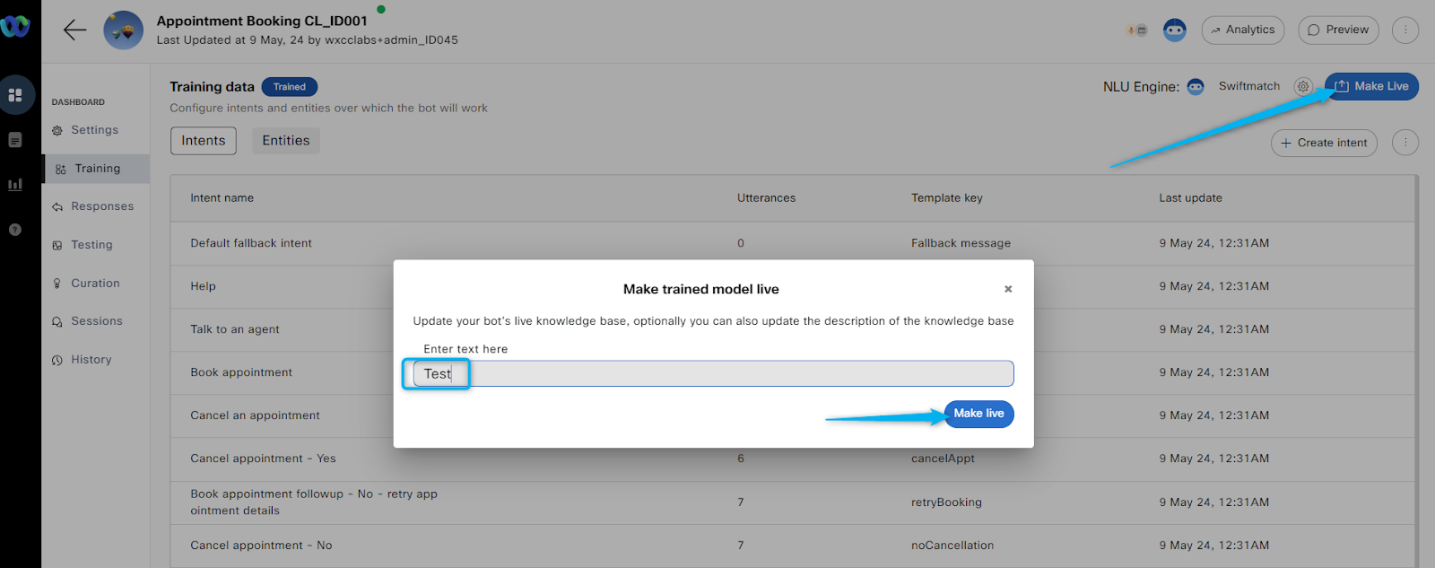Switch to the Entities tab

point(286,141)
